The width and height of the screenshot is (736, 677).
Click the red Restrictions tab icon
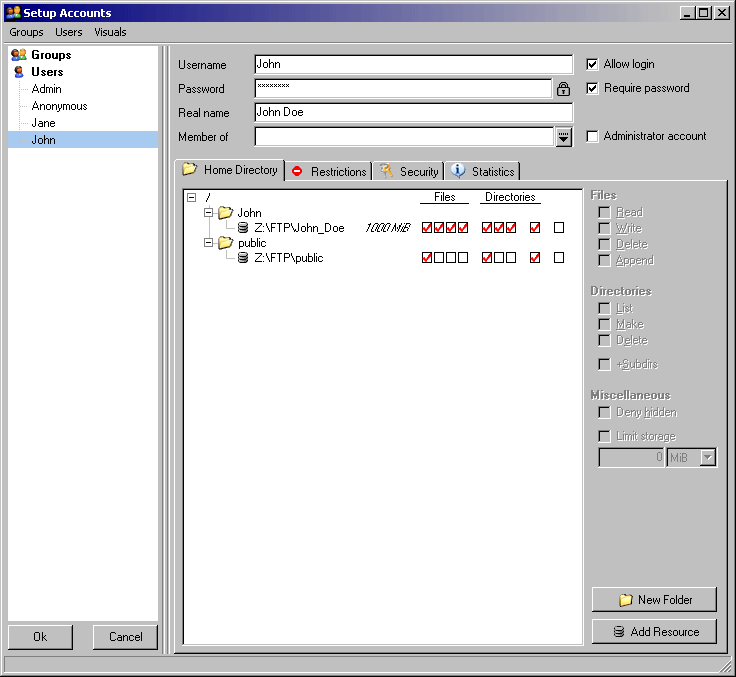point(297,171)
